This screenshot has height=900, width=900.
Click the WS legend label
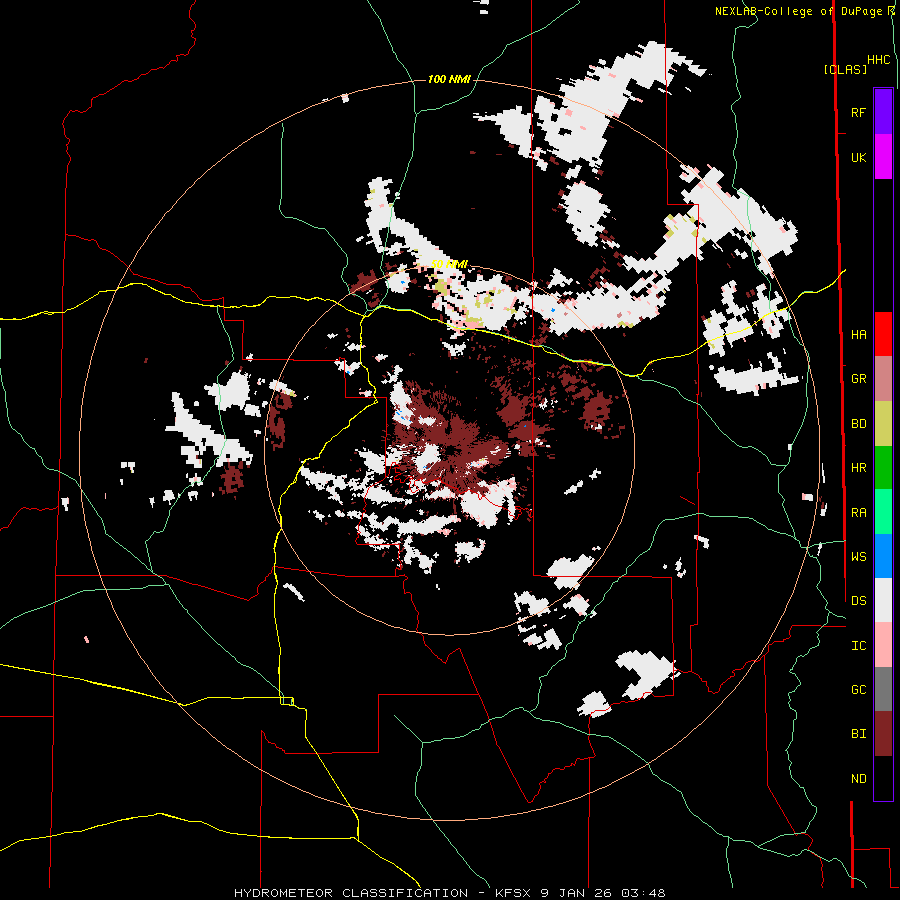pyautogui.click(x=859, y=556)
